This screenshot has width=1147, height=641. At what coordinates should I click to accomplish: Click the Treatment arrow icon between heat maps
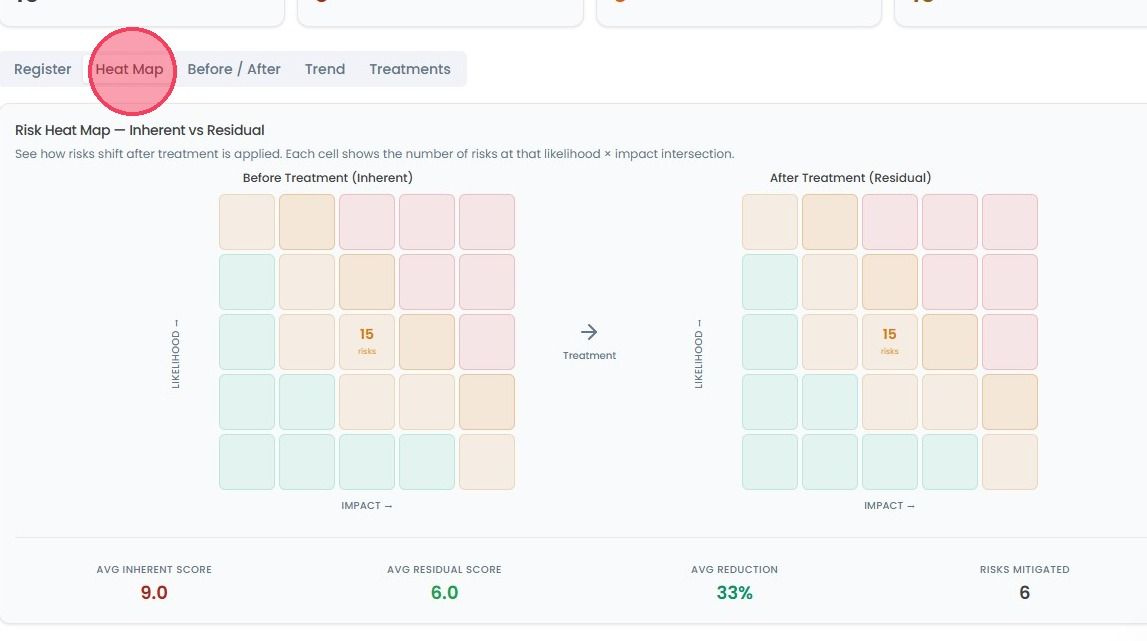point(589,332)
